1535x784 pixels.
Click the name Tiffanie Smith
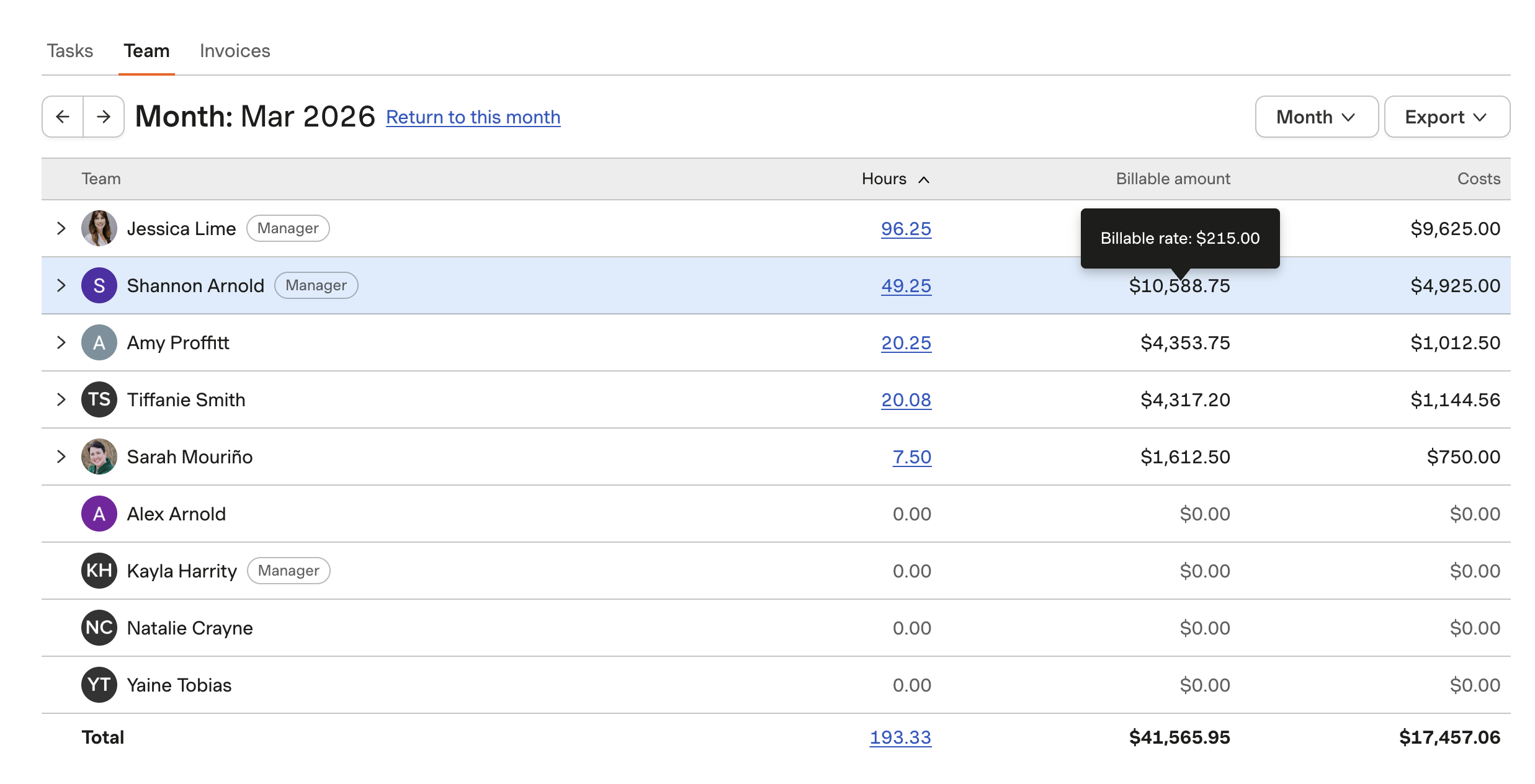pos(186,400)
